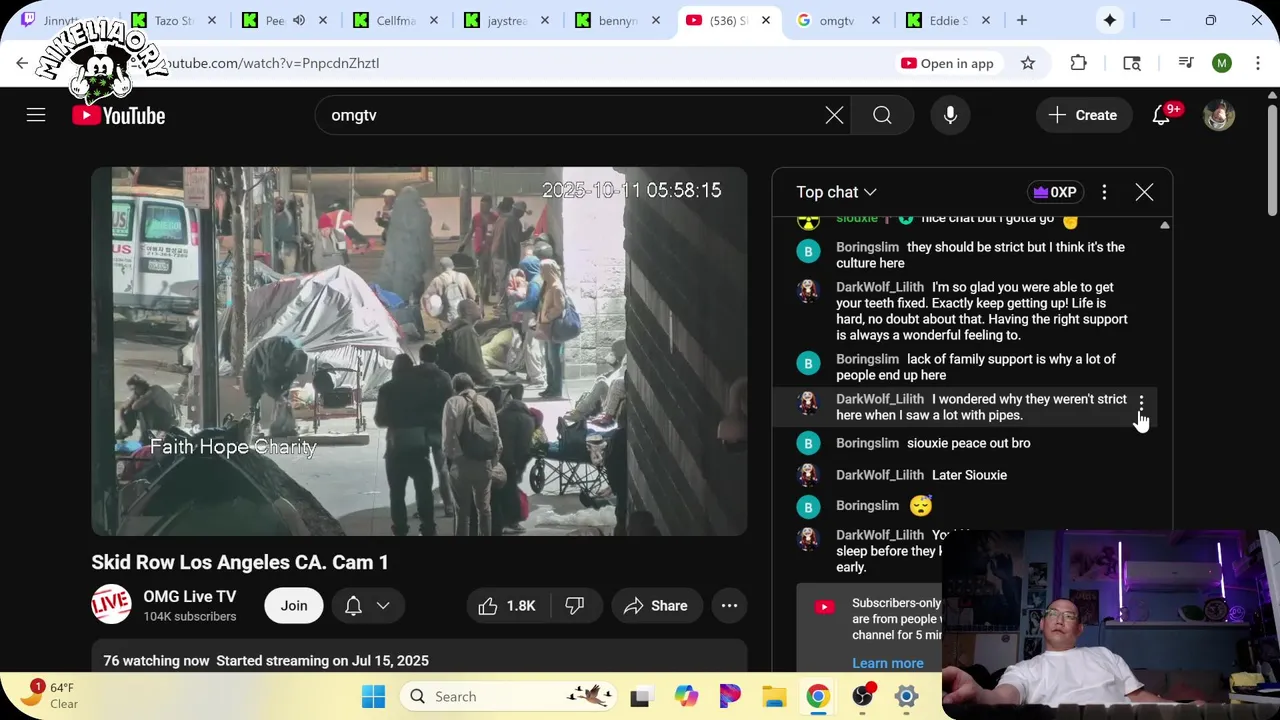This screenshot has width=1280, height=720.
Task: Open the video in the app
Action: pyautogui.click(x=947, y=63)
